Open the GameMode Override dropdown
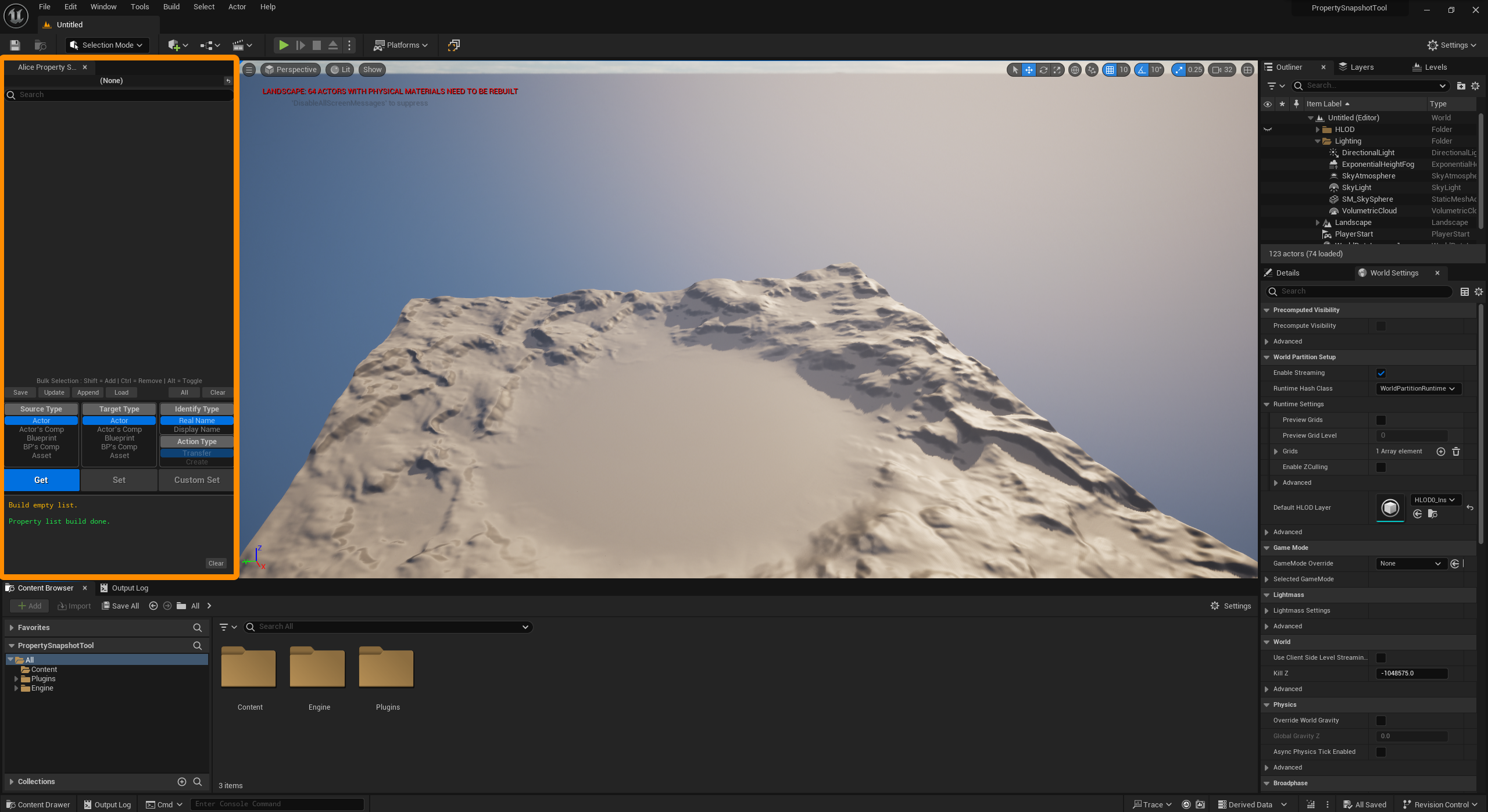The height and width of the screenshot is (812, 1488). [1411, 563]
